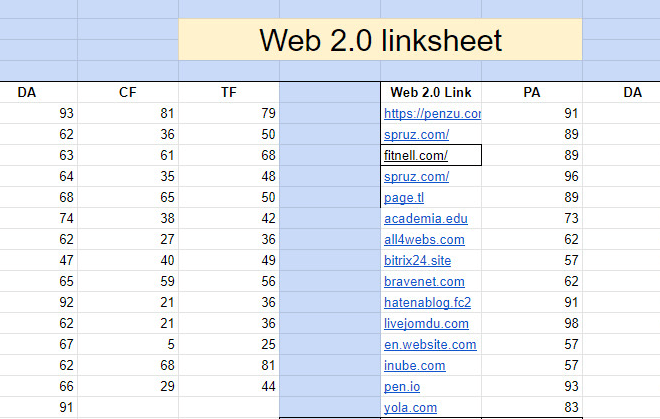Screen dimensions: 660x419
Task: Select CF cell with value 61
Action: click(x=128, y=155)
